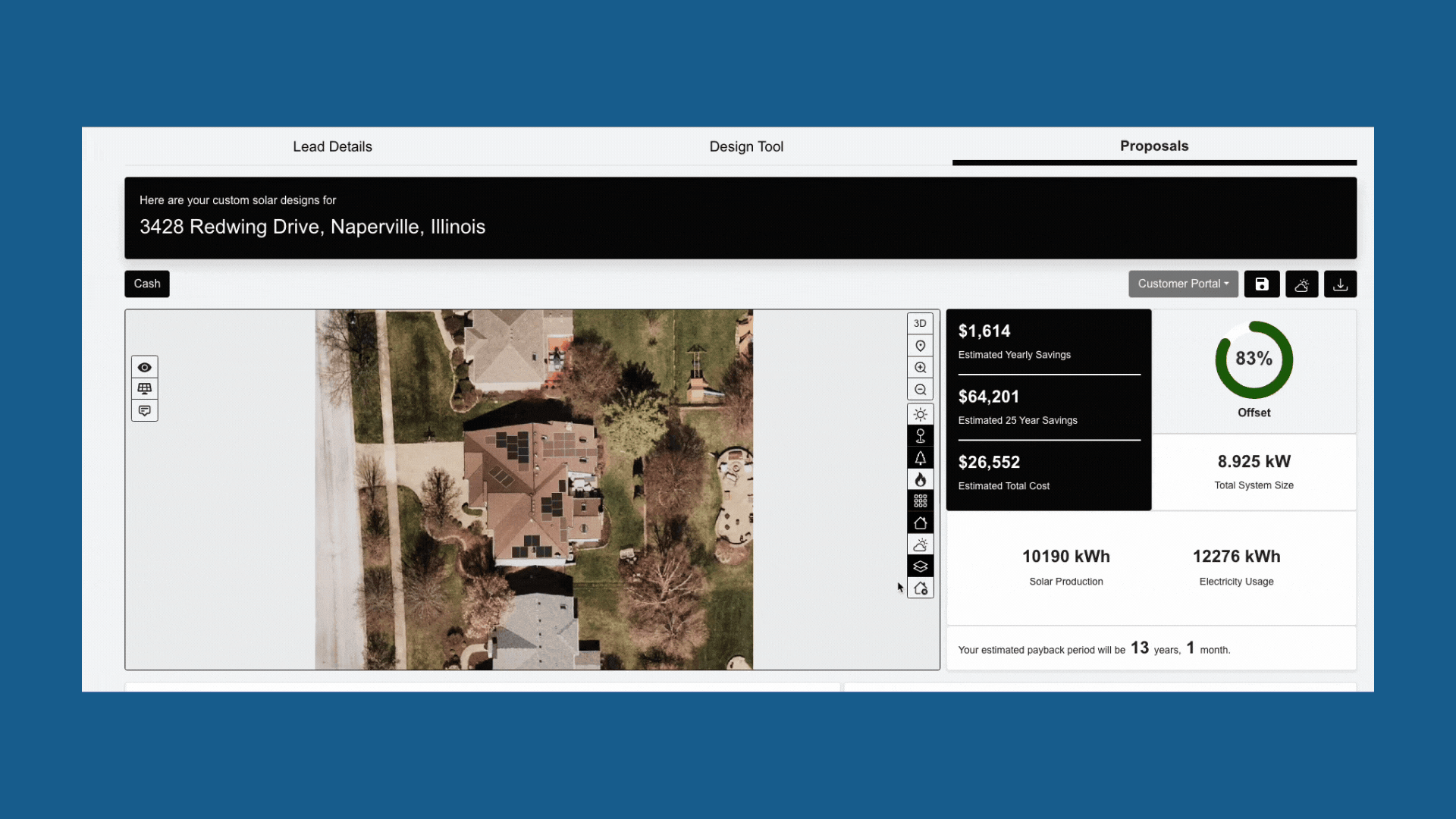Click the $64,201 25 year savings
The width and height of the screenshot is (1456, 819).
pos(989,397)
